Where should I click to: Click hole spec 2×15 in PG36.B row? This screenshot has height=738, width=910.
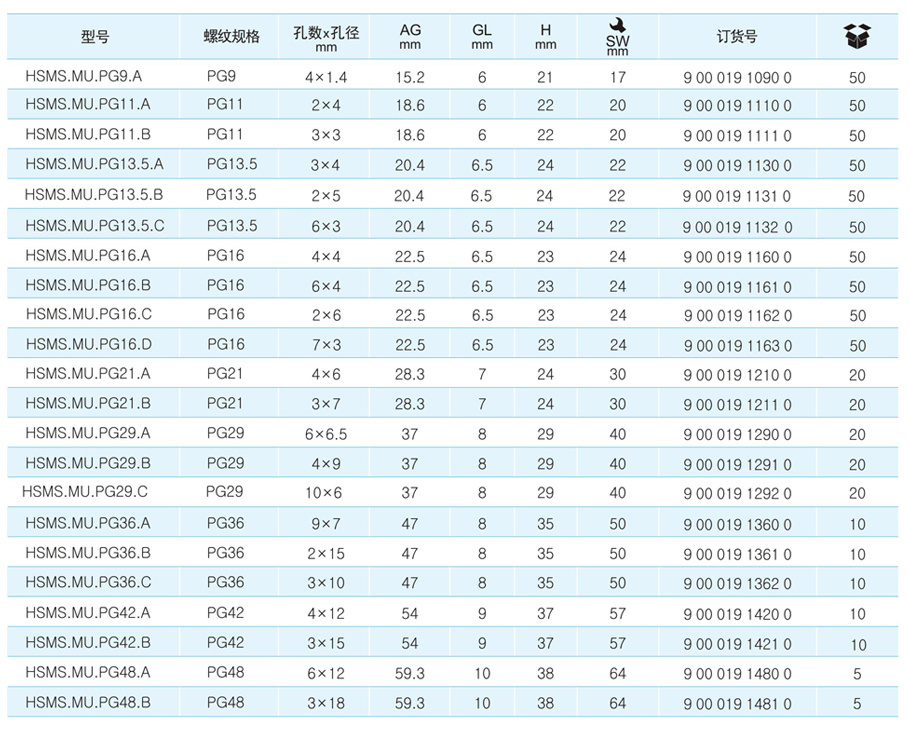[326, 554]
